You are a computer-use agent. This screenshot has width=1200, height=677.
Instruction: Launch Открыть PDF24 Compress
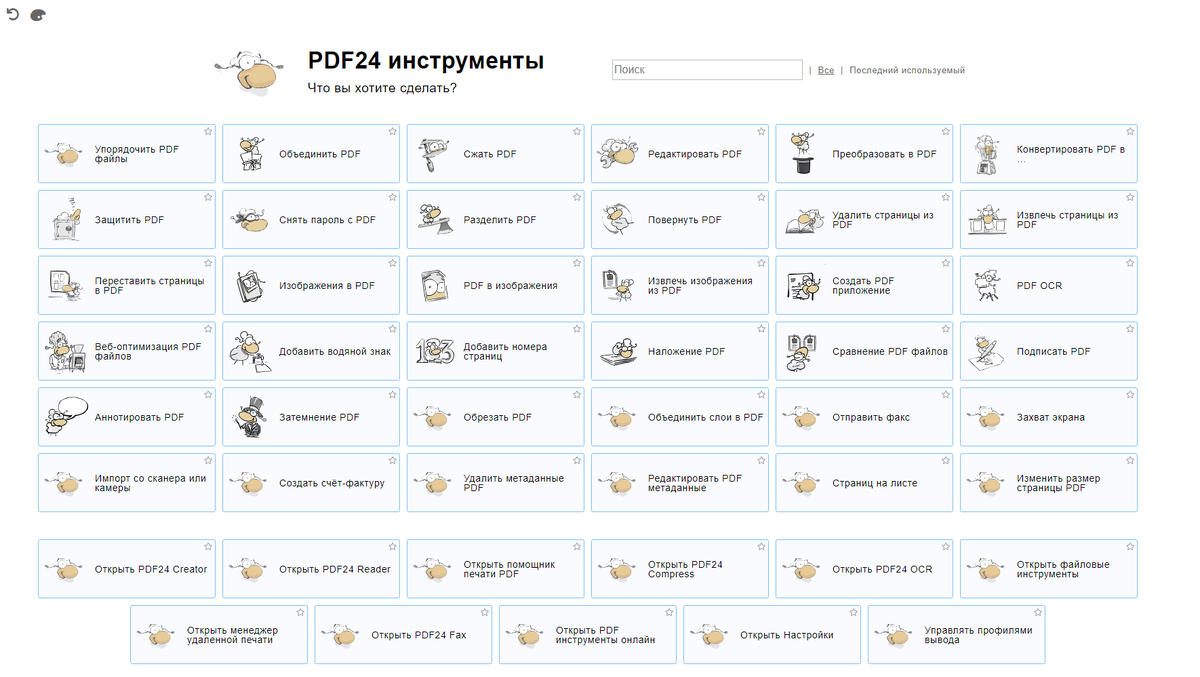tap(680, 569)
